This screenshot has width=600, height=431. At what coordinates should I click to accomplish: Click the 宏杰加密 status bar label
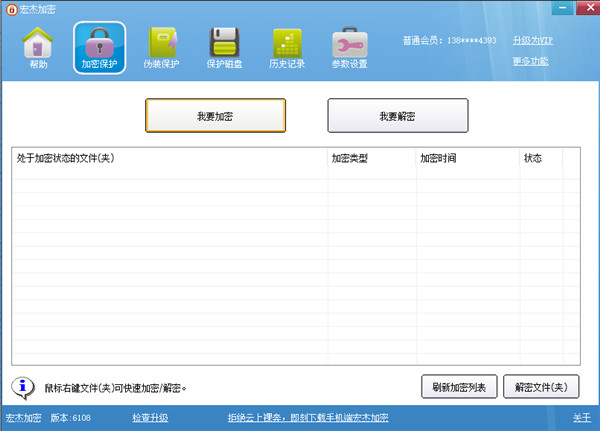23,418
